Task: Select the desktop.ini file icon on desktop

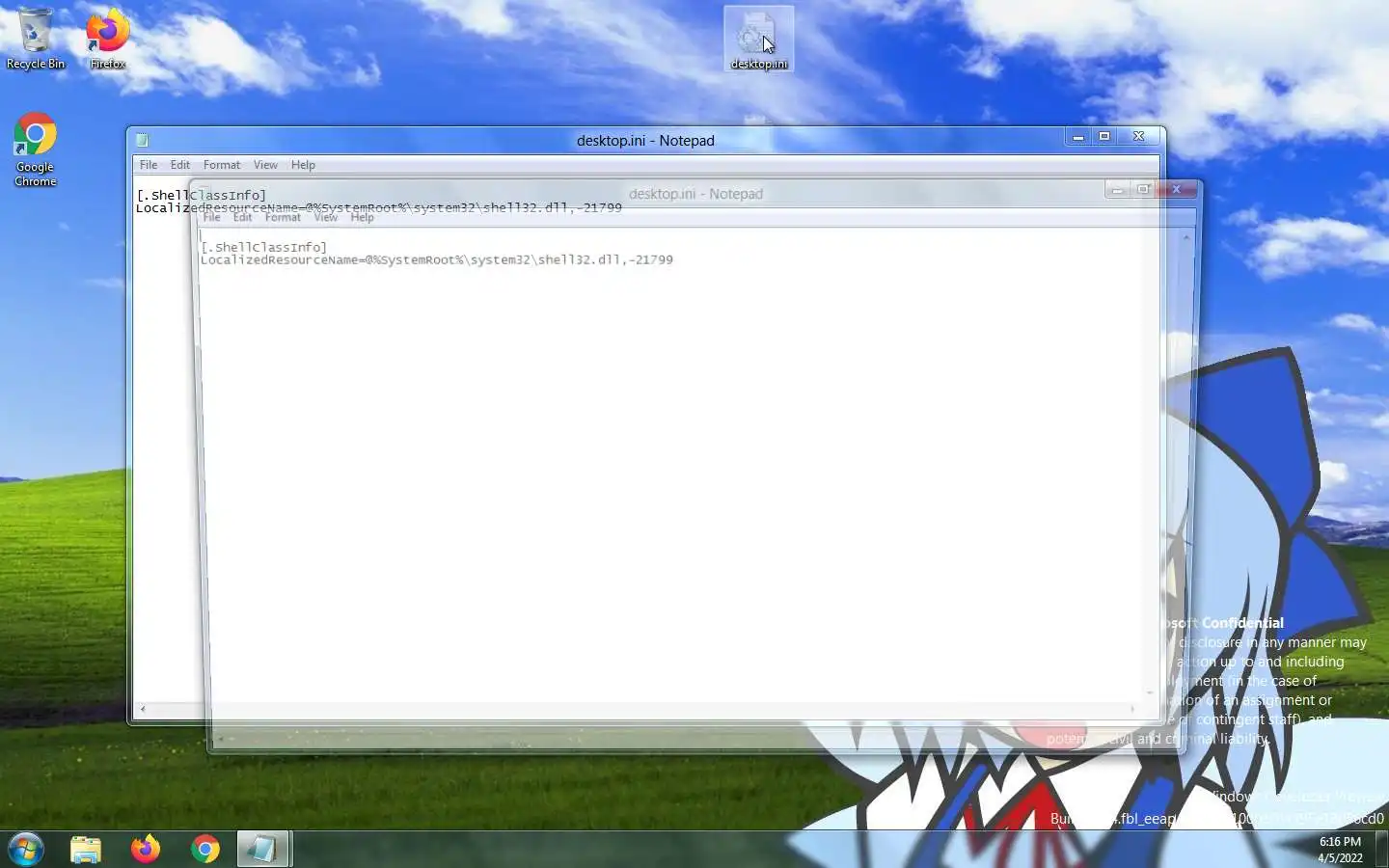Action: (759, 39)
